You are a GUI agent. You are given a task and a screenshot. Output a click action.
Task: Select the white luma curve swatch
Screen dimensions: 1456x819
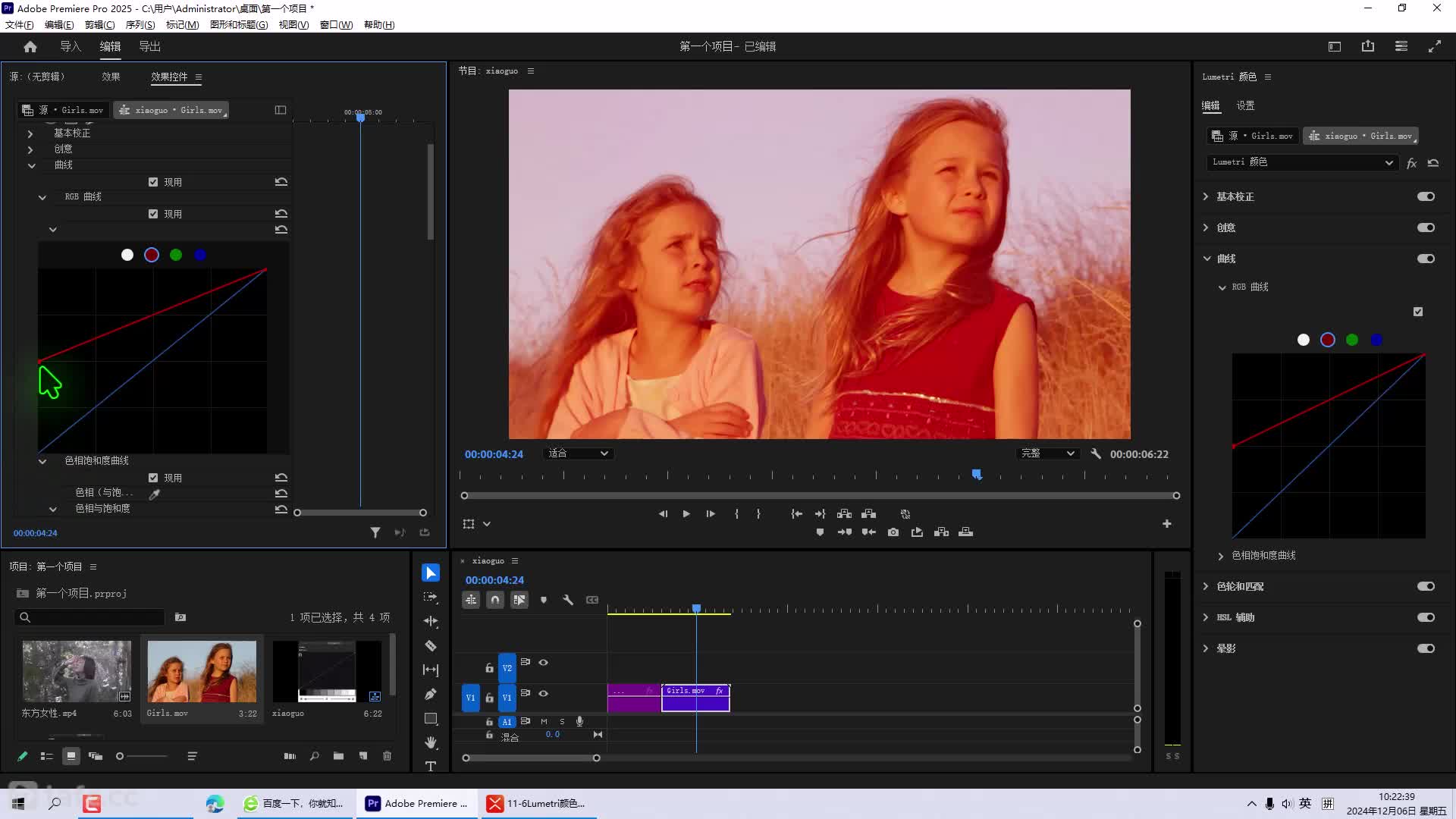(127, 255)
